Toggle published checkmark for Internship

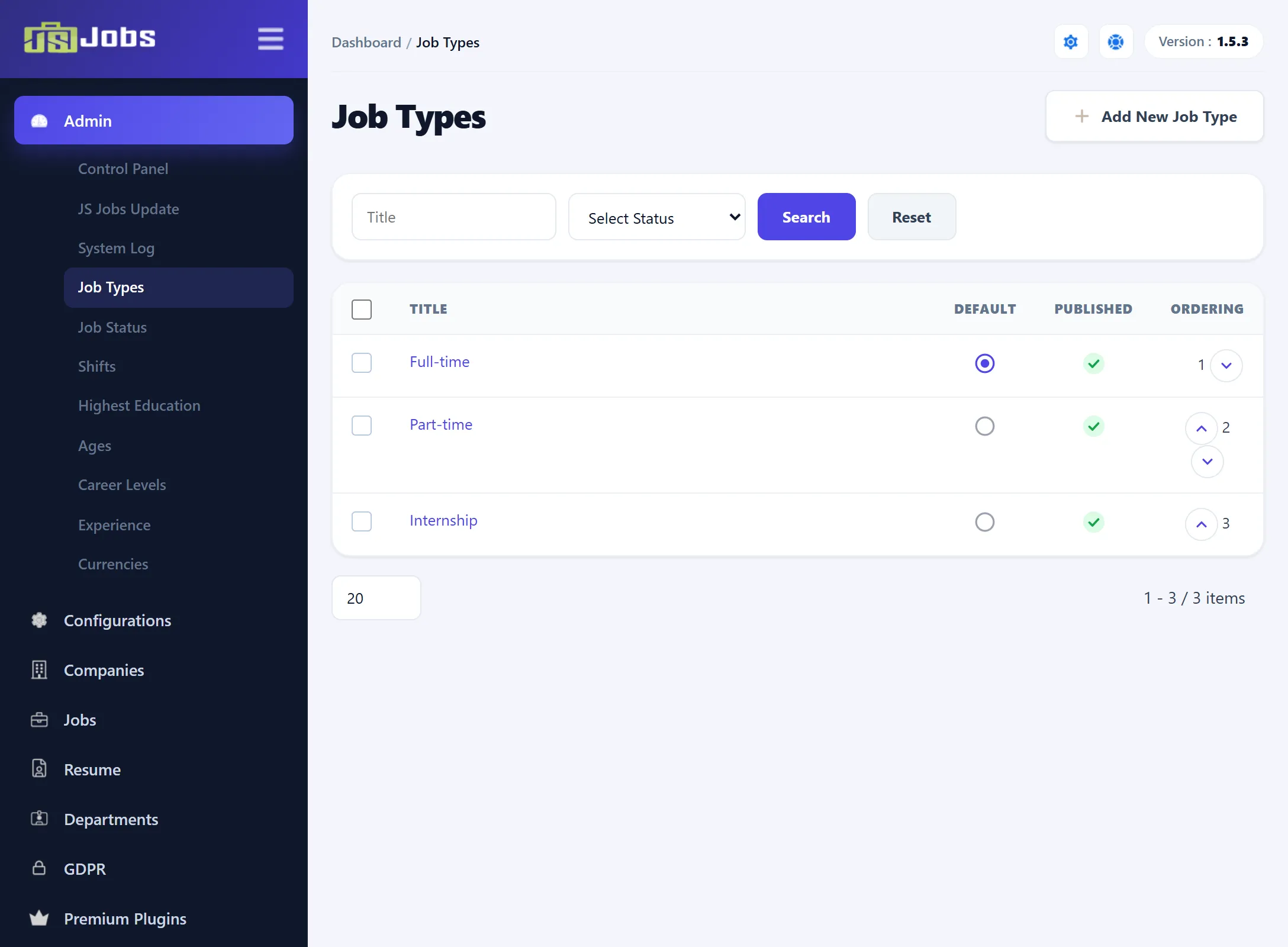1094,522
